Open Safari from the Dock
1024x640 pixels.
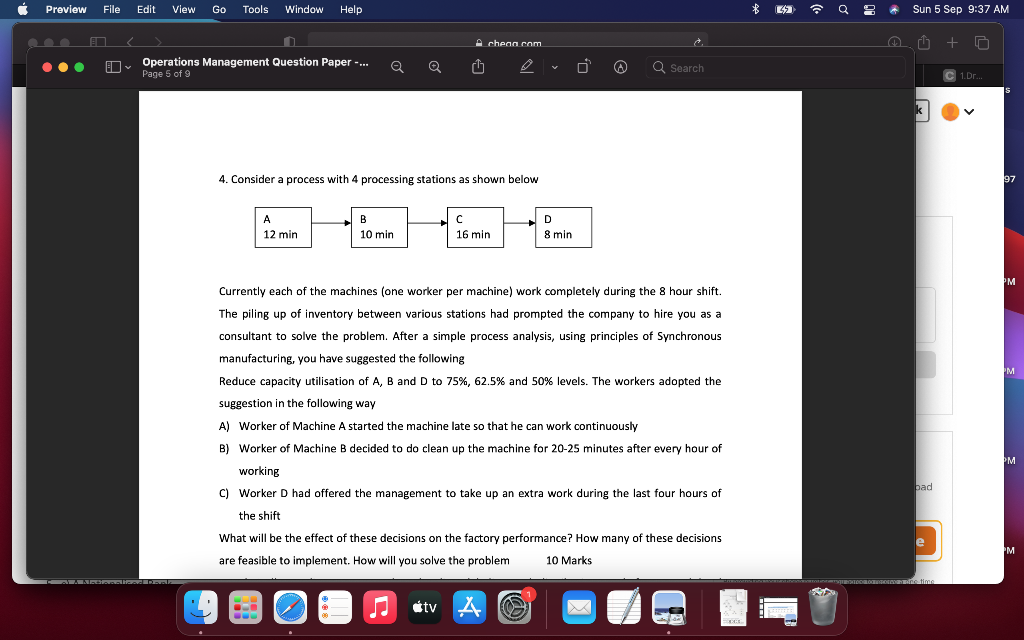tap(290, 607)
